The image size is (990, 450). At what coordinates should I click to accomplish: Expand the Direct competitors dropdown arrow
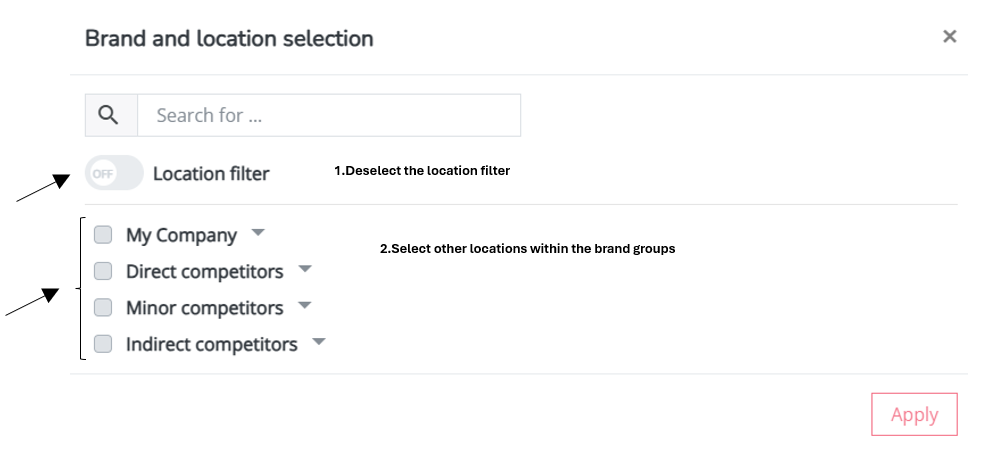click(305, 269)
